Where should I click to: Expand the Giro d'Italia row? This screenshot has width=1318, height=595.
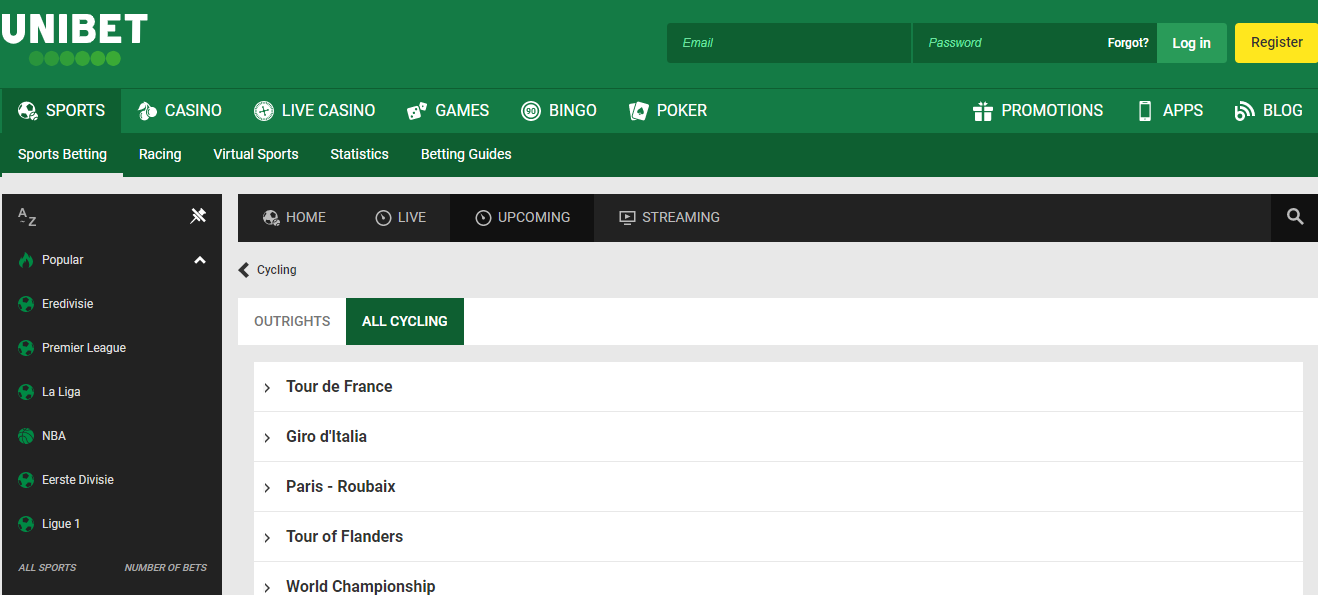pos(778,437)
